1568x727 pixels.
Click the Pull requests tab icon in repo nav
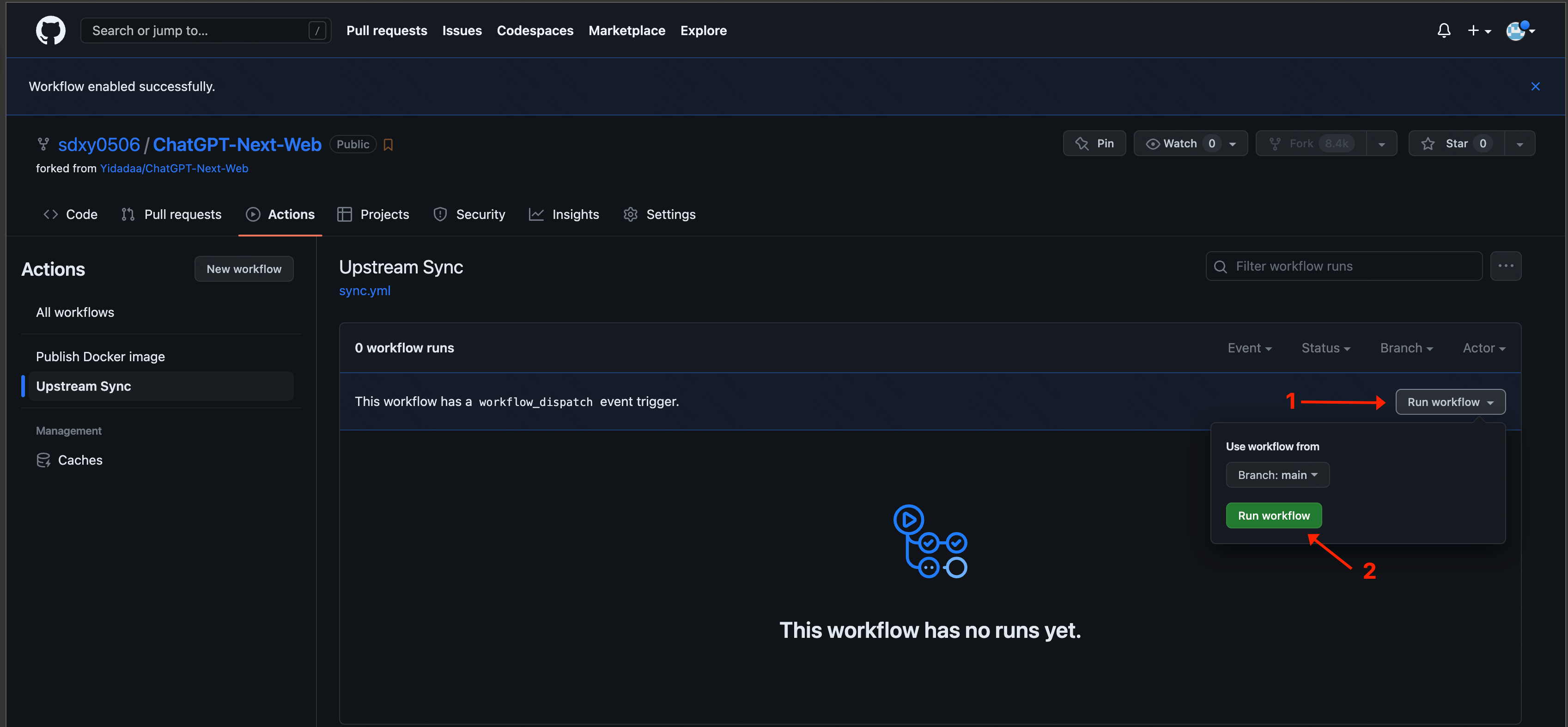pos(128,214)
